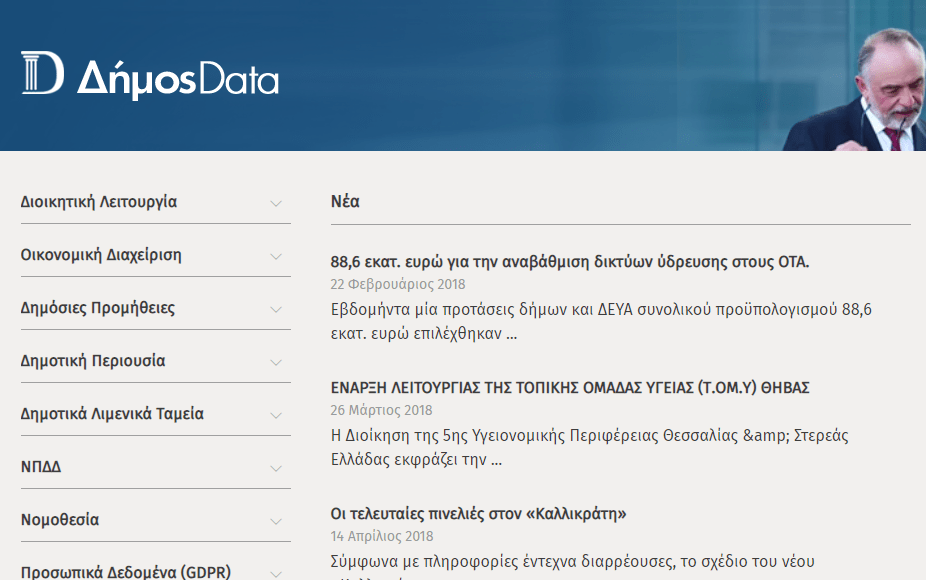This screenshot has width=926, height=580.
Task: Click the ΔήμοςData site title text
Action: [178, 79]
